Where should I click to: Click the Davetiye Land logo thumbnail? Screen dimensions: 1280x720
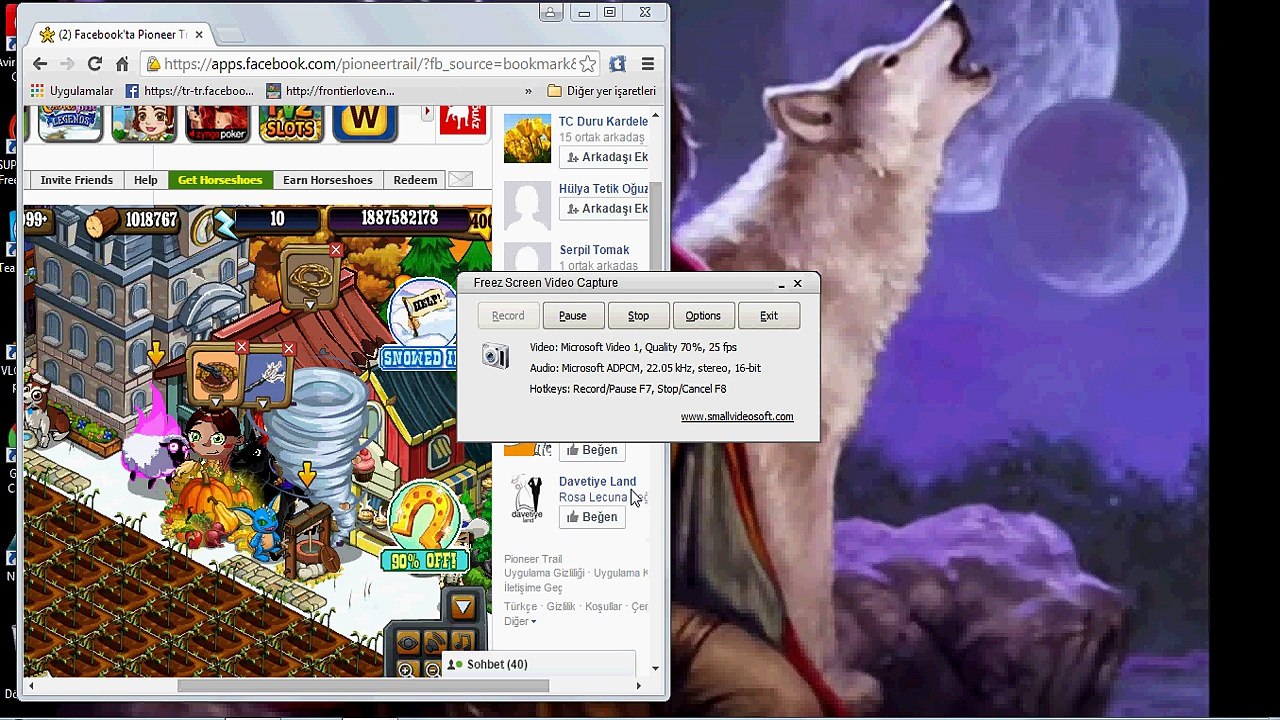(527, 499)
